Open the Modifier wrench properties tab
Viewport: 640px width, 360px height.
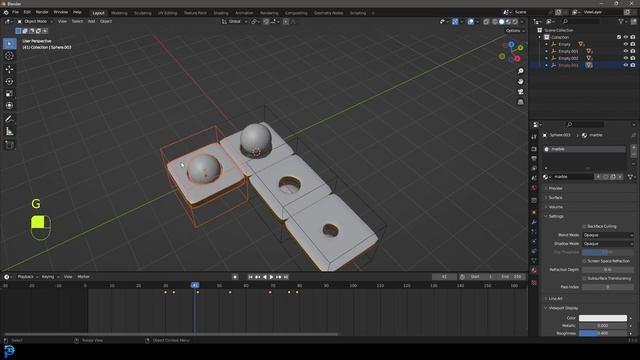534,222
